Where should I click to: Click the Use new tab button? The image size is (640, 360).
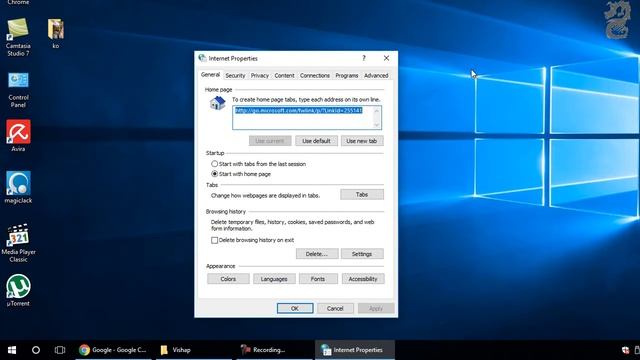(362, 141)
